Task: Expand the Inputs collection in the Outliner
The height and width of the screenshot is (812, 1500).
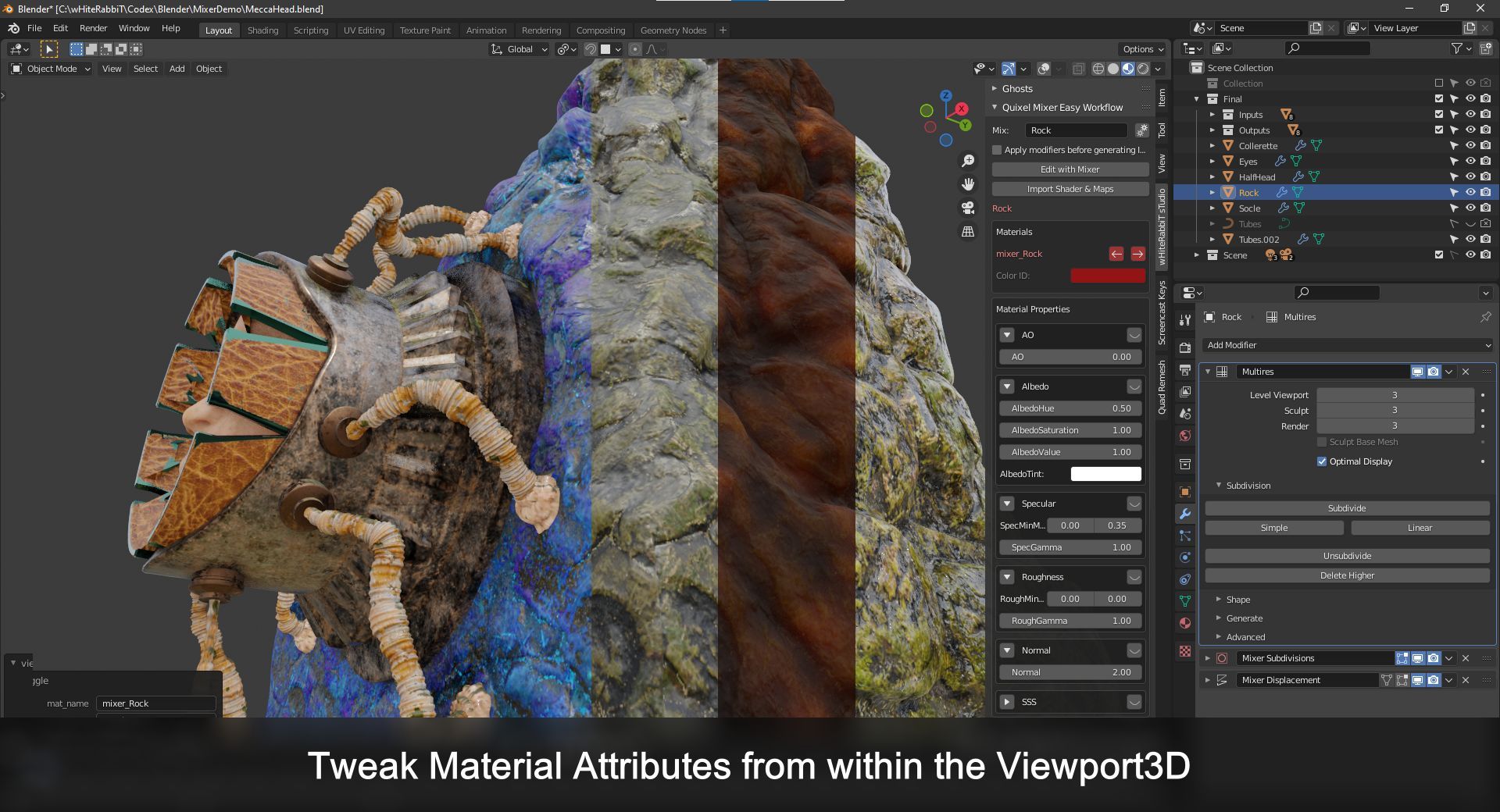Action: pos(1212,115)
